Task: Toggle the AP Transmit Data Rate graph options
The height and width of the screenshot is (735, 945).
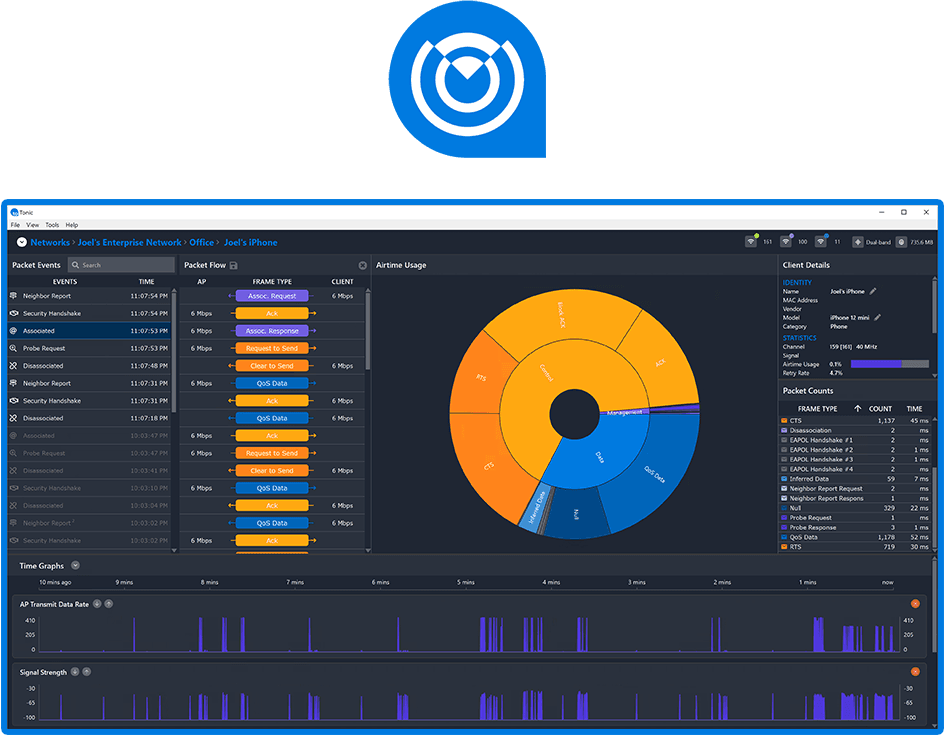Action: [x=96, y=603]
